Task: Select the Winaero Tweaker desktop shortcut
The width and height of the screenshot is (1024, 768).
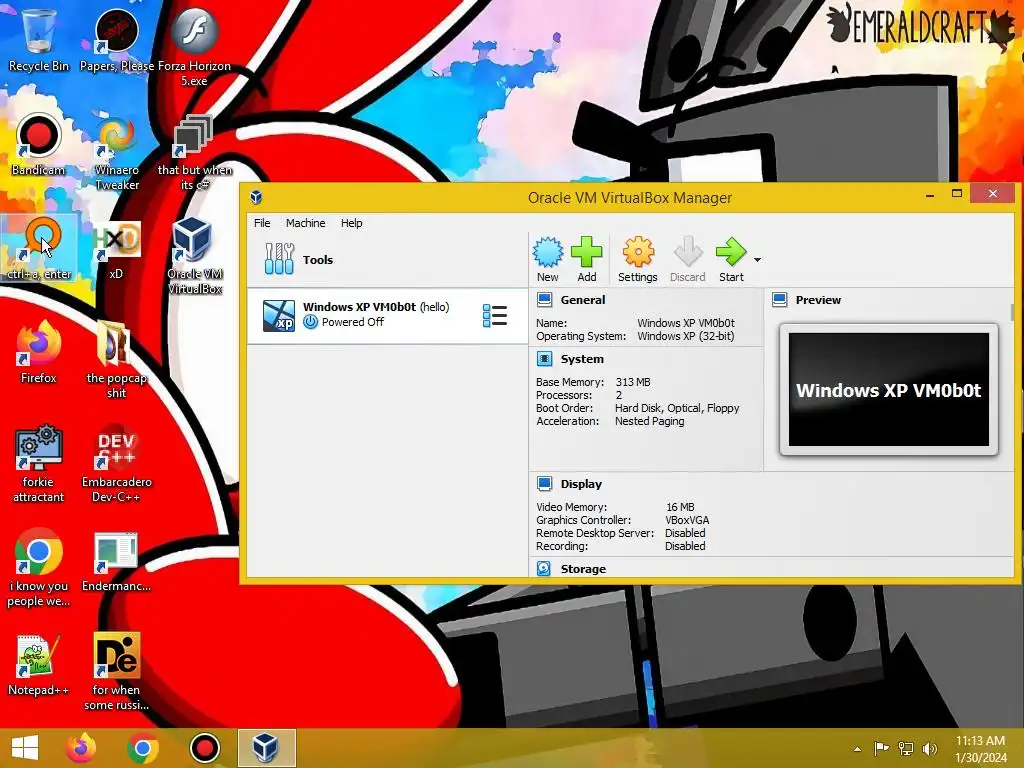Action: click(117, 152)
